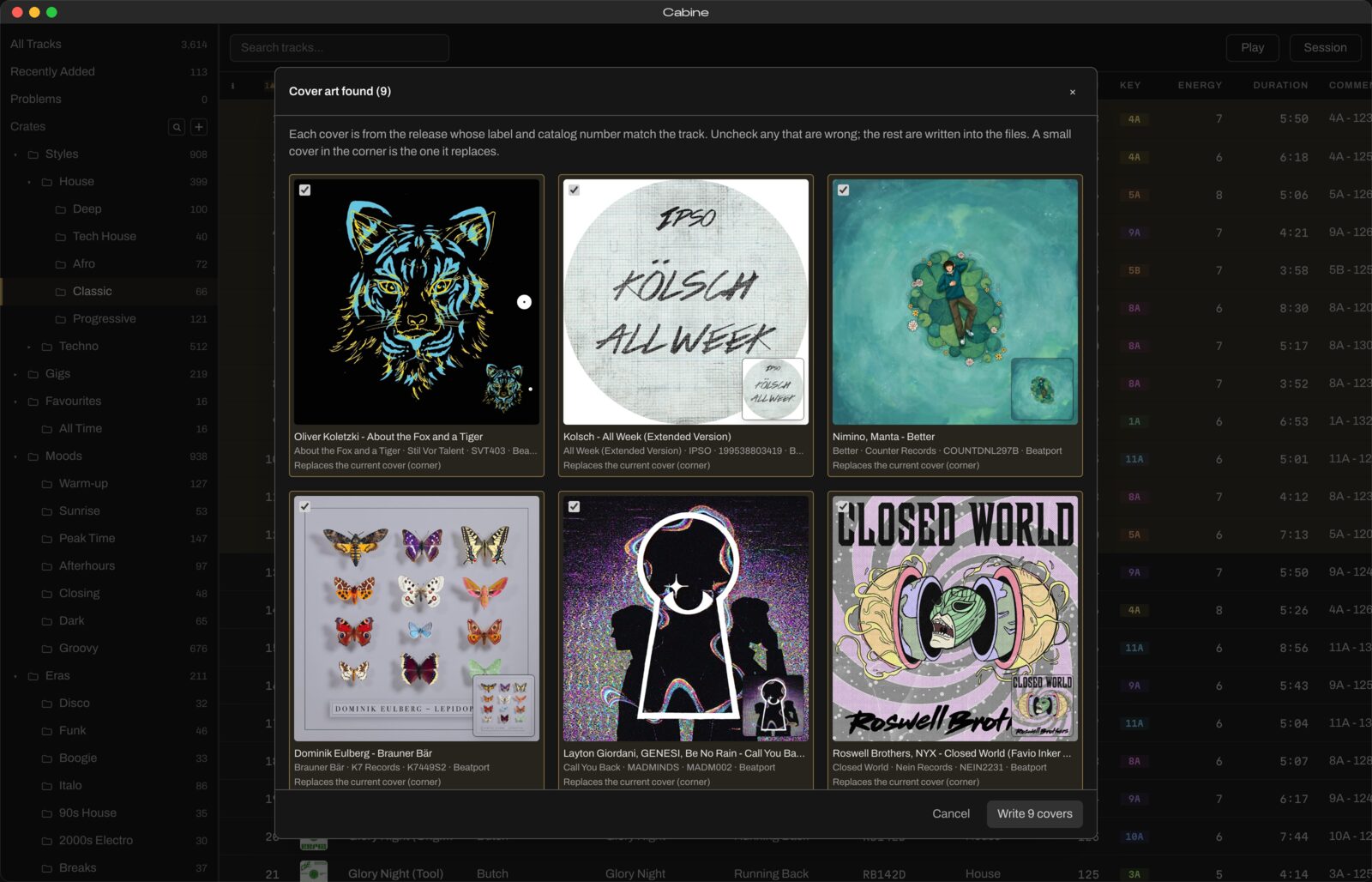Screen dimensions: 1372x882
Task: Click the Oliver Koletzki tiger cover thumbnail
Action: [417, 302]
